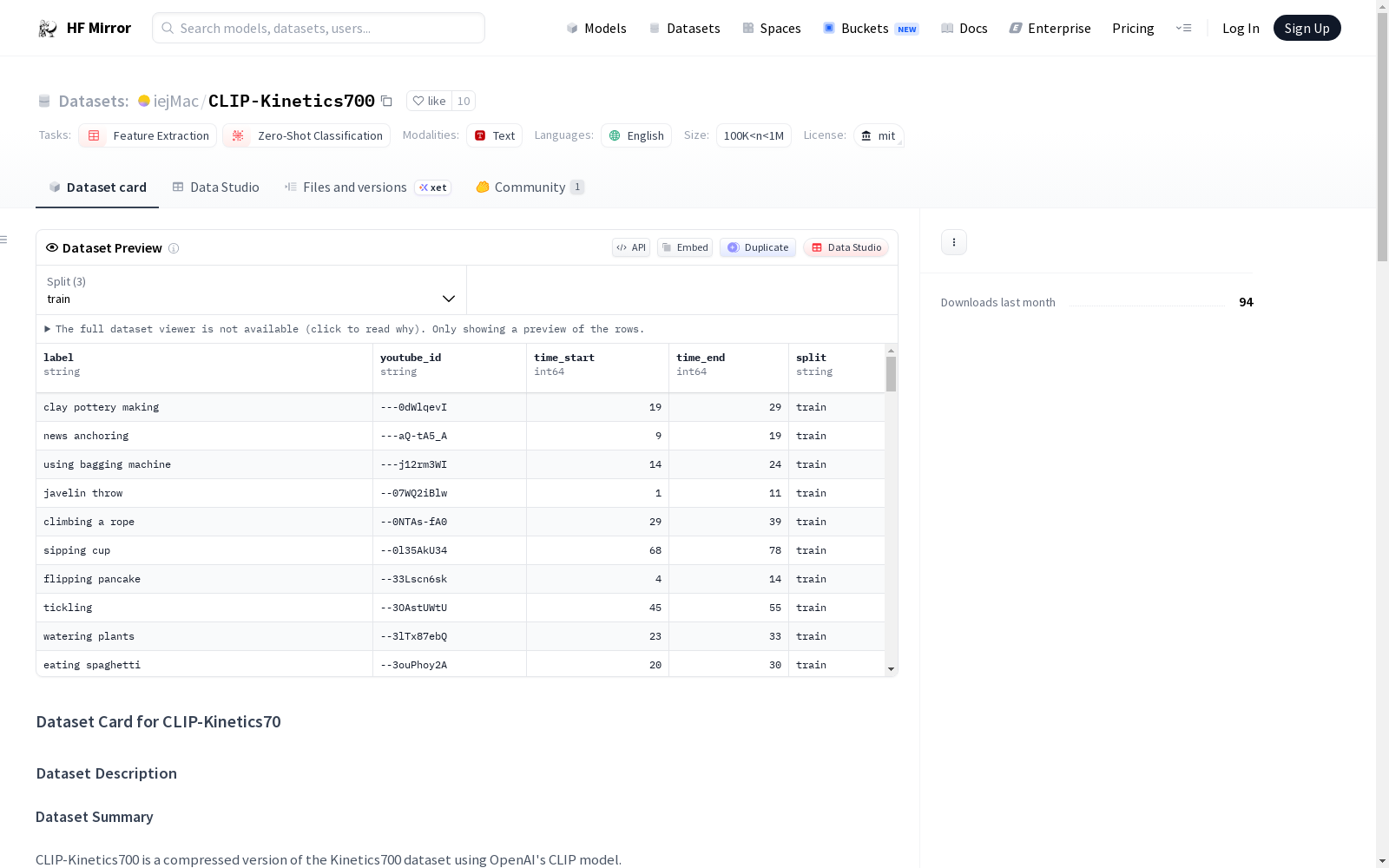Viewport: 1389px width, 868px height.
Task: Open Data Studio from preview header
Action: coord(846,247)
